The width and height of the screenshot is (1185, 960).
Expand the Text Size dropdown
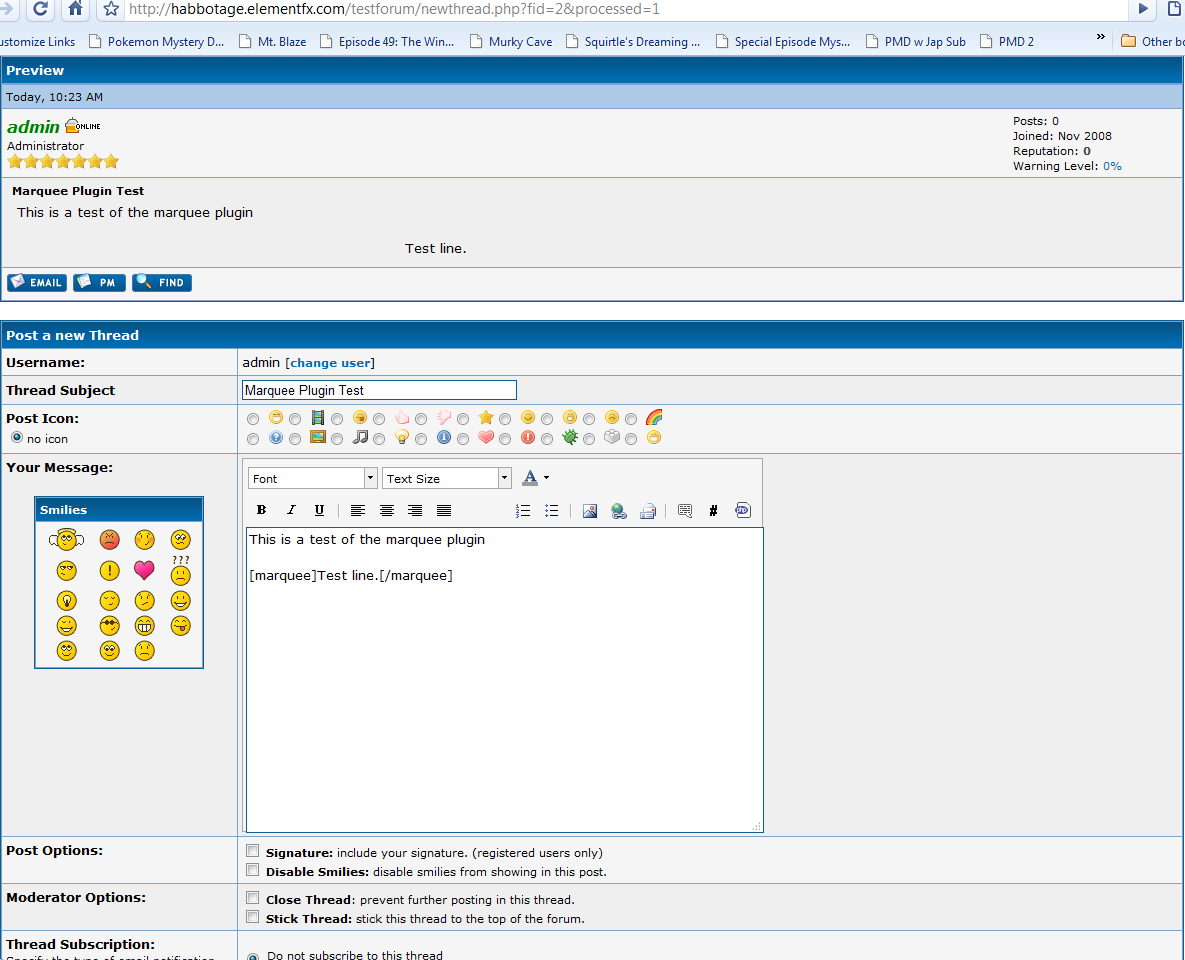(447, 479)
